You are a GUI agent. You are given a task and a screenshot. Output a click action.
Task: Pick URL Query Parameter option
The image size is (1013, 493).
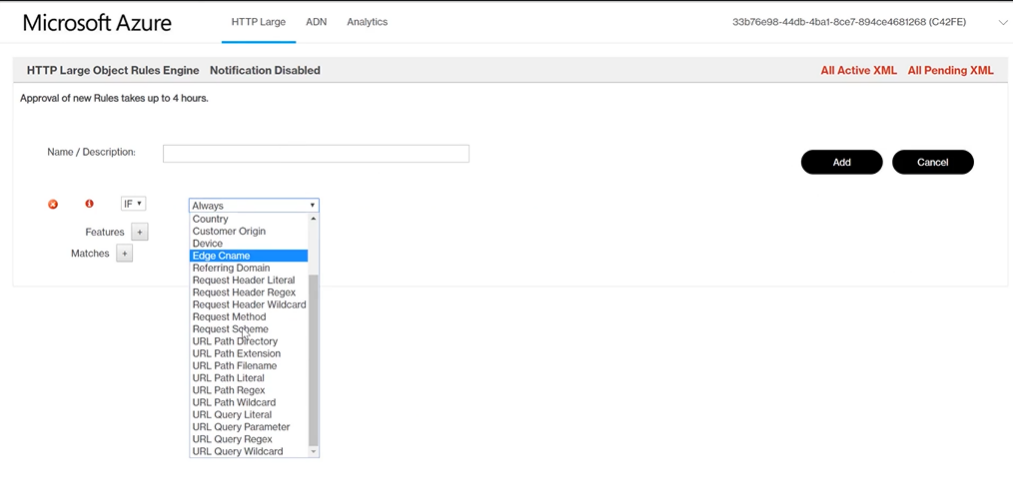249,427
